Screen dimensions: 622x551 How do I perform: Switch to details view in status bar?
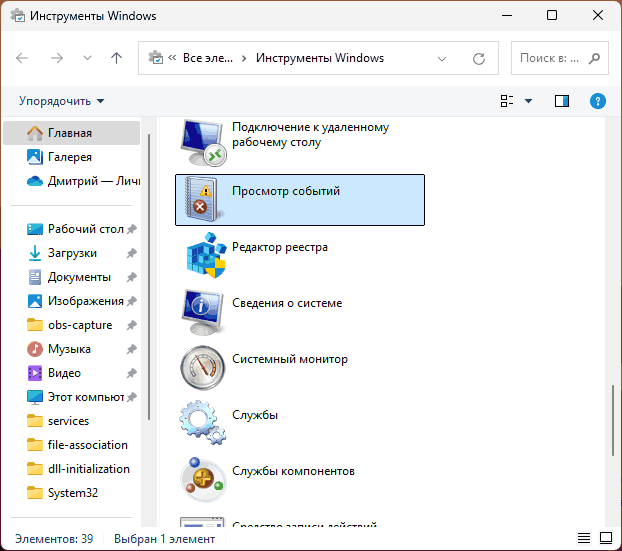click(x=584, y=538)
